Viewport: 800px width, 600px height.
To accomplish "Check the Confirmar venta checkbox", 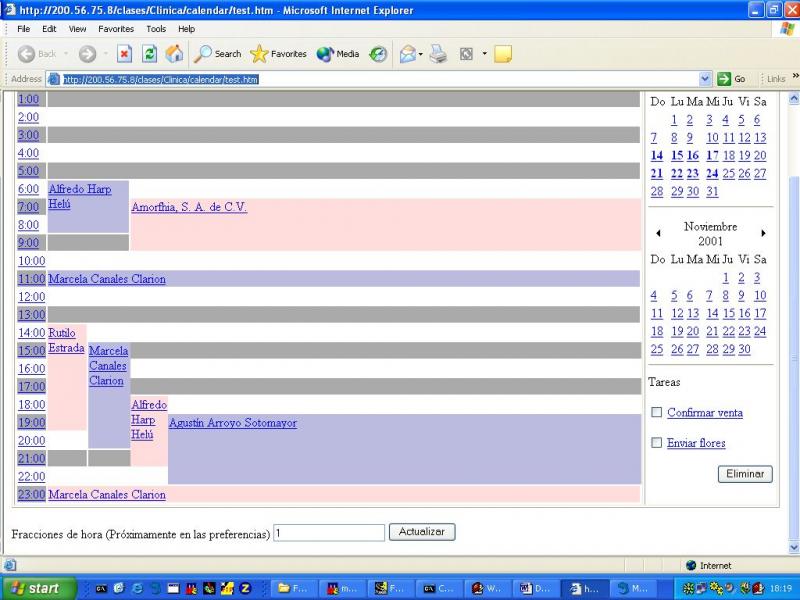I will [x=657, y=413].
